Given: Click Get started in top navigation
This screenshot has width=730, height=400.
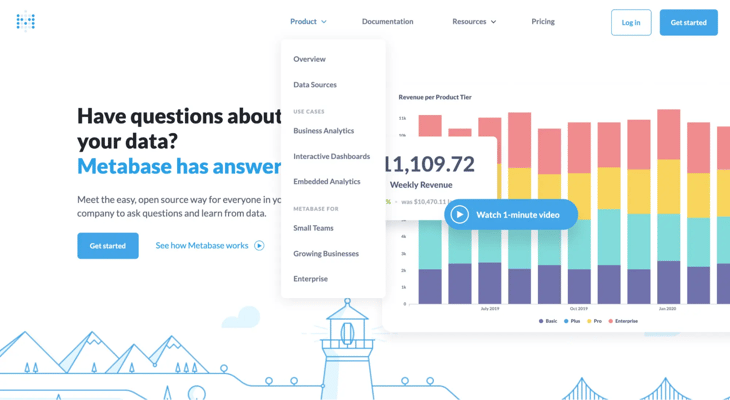Looking at the screenshot, I should [688, 22].
